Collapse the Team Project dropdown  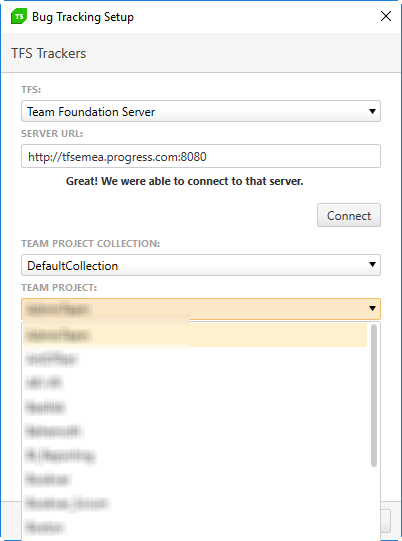pos(201,309)
